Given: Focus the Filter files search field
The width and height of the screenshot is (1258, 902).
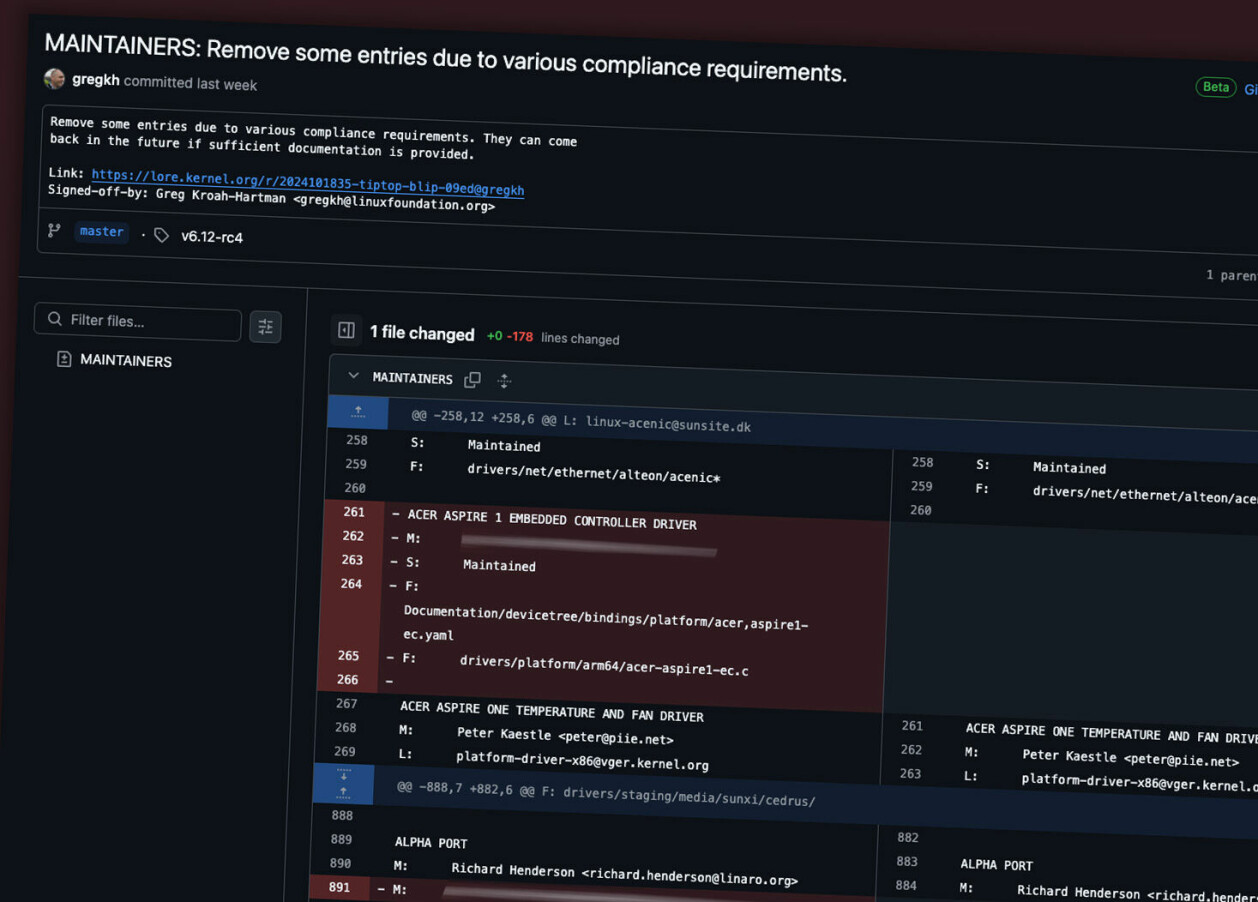Looking at the screenshot, I should coord(138,321).
